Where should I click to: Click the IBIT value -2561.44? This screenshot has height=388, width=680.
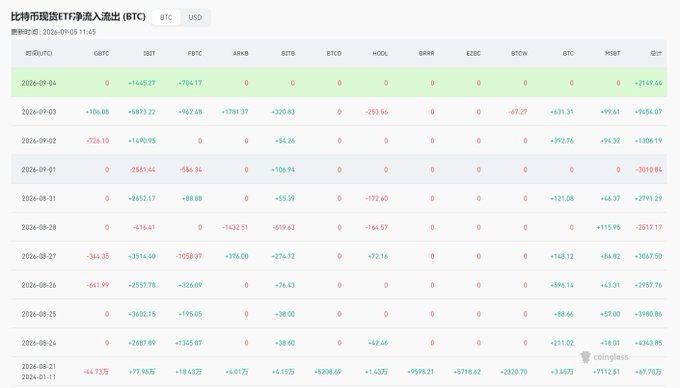(x=142, y=170)
